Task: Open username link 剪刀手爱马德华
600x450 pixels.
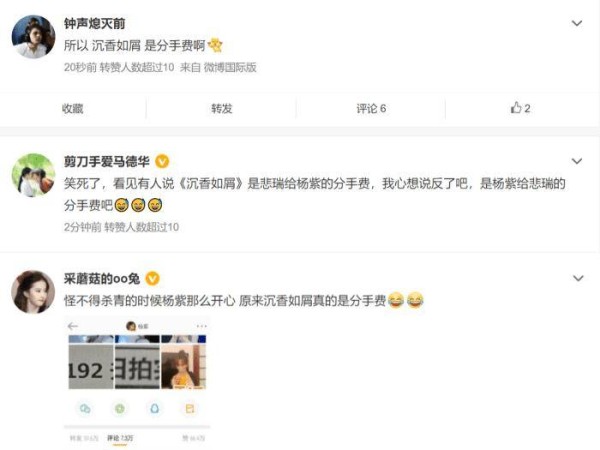Action: [107, 162]
